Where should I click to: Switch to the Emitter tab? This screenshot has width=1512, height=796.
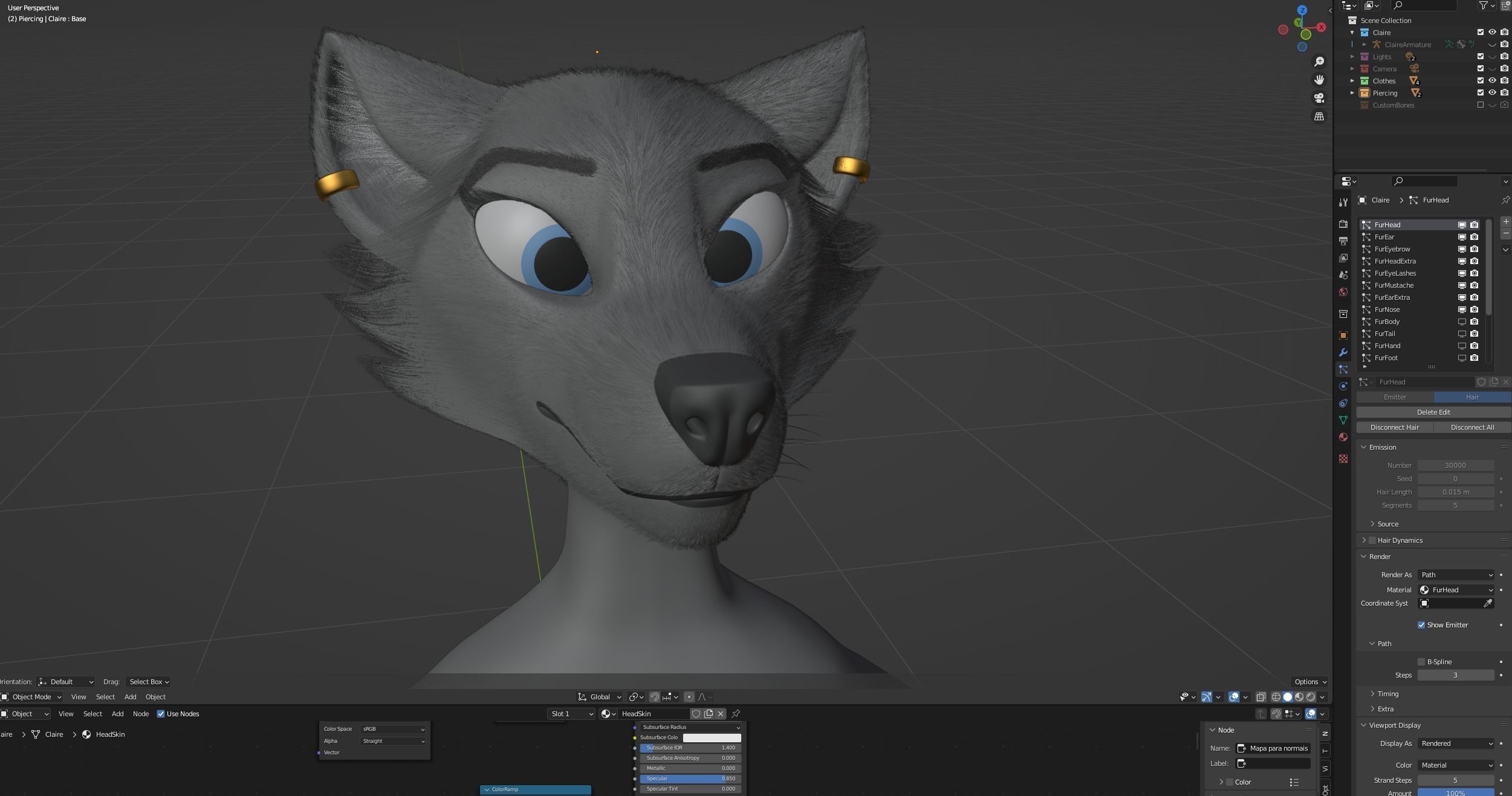[1395, 397]
